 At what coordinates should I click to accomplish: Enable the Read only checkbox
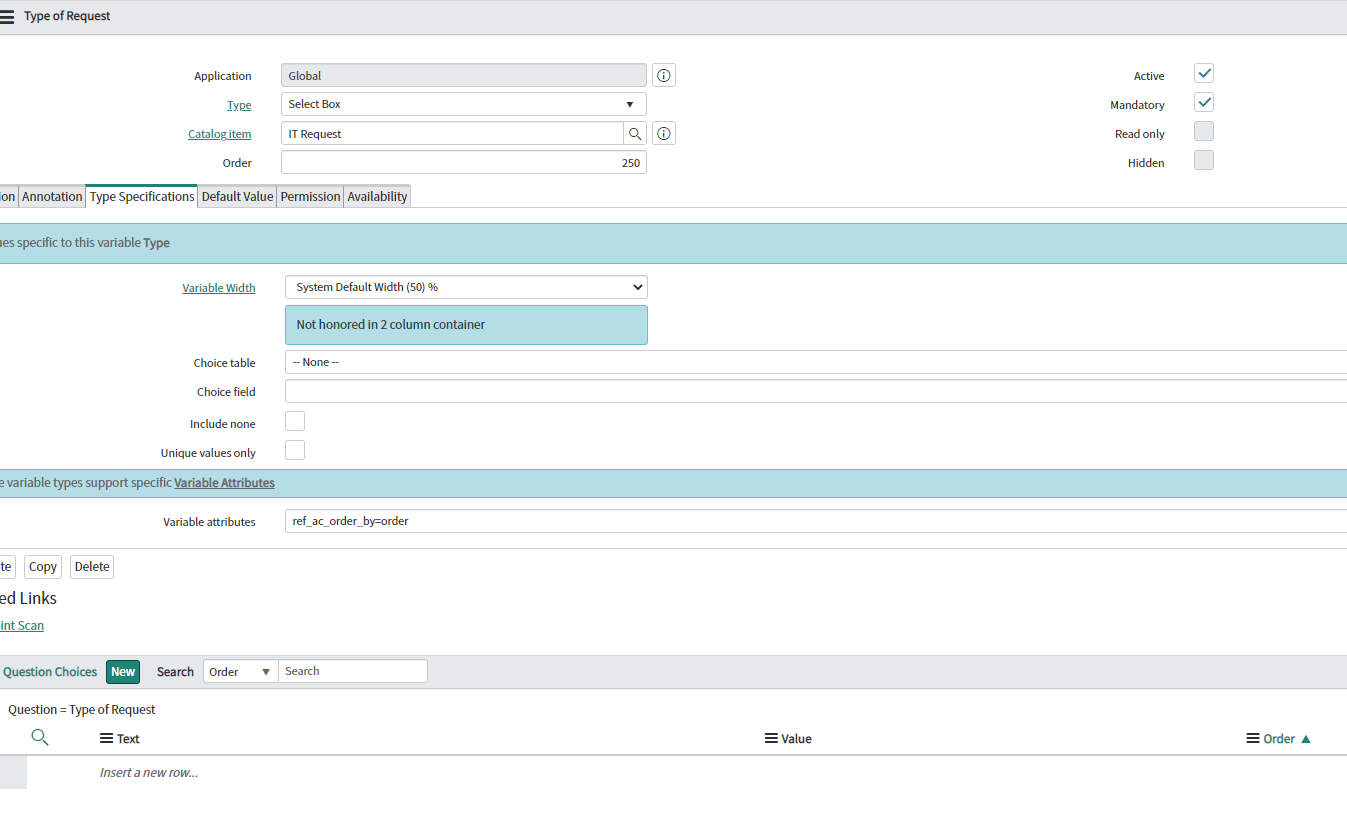[x=1204, y=131]
